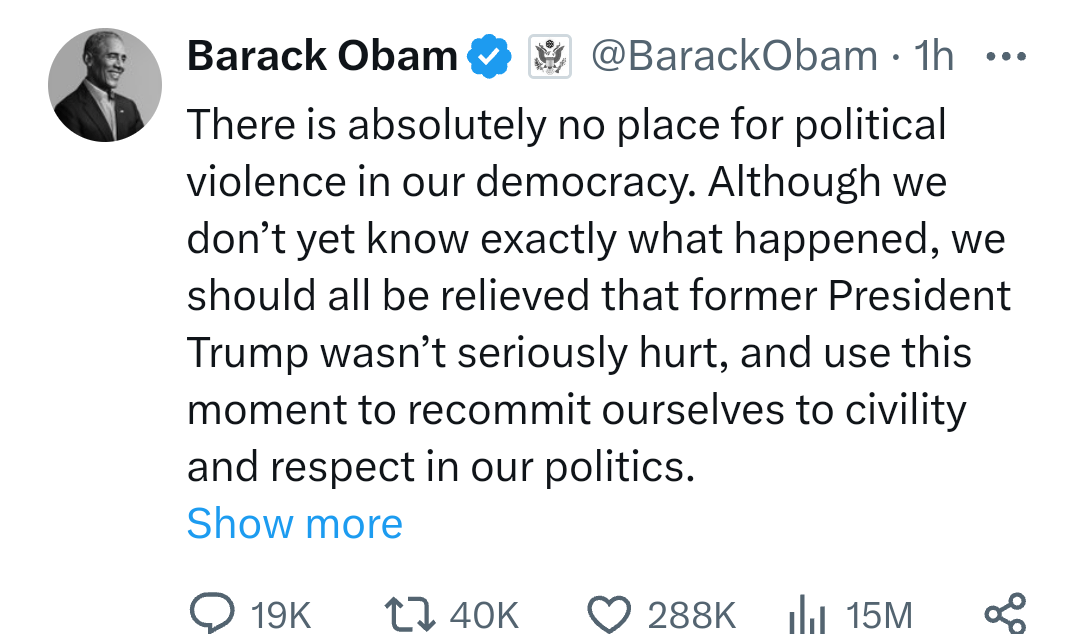Open view analytics bar chart icon
1080x634 pixels.
click(805, 612)
